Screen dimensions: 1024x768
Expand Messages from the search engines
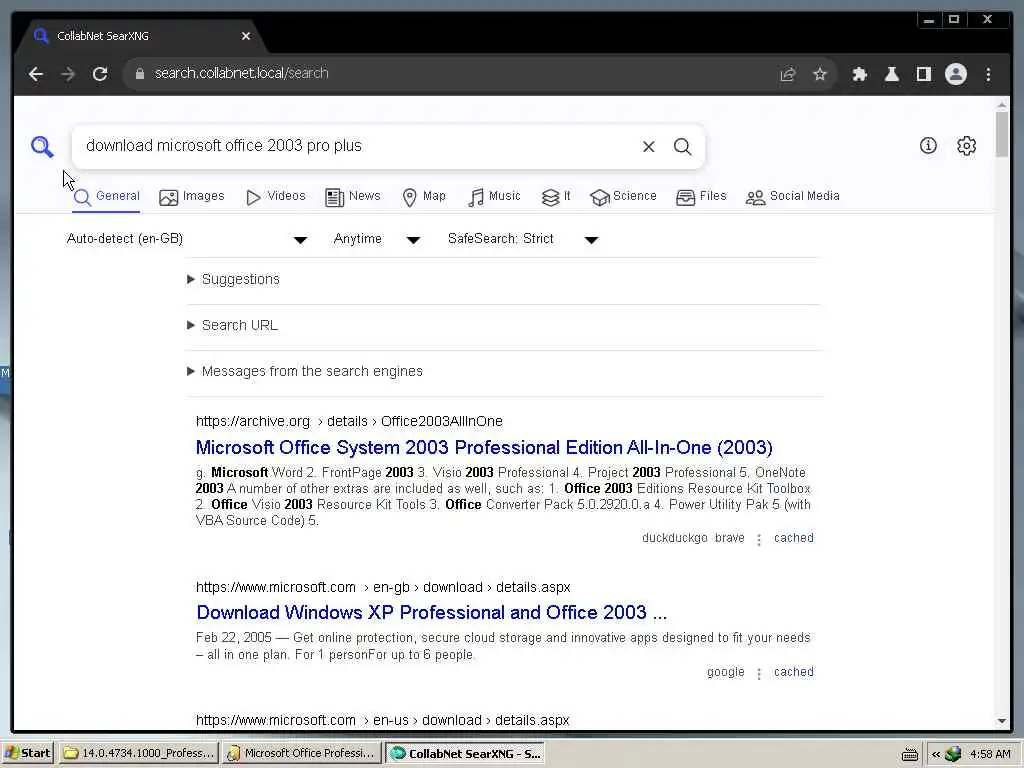coord(305,372)
